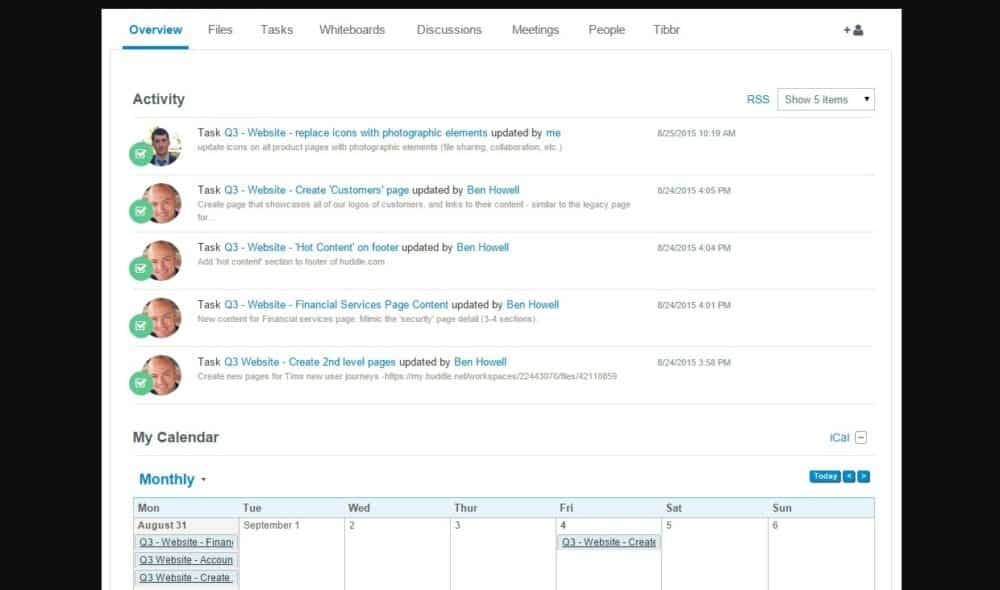Click the task icon on the 'Create 2nd level pages' activity
The height and width of the screenshot is (590, 1000).
141,383
